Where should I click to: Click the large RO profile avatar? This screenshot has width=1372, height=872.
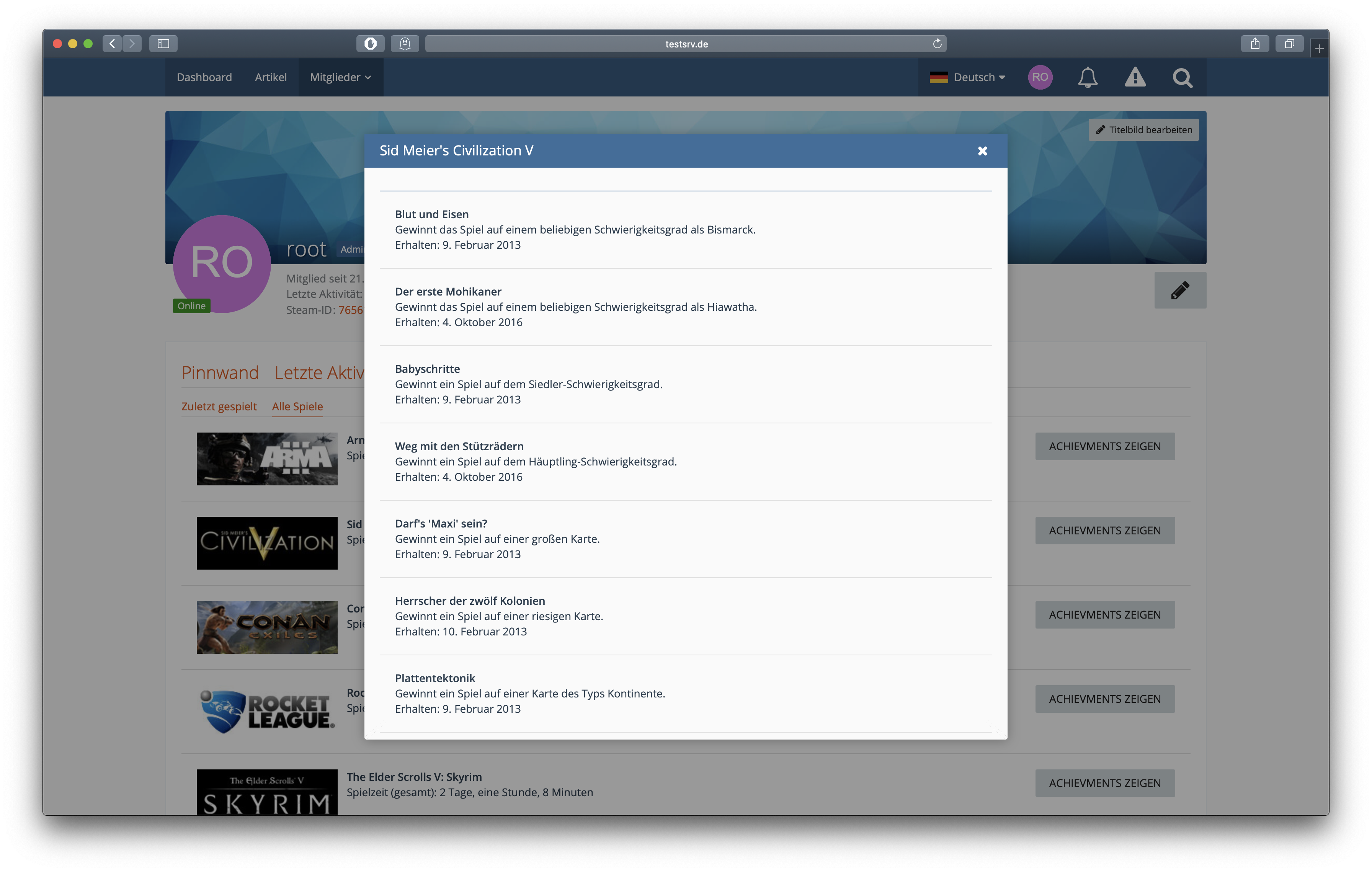222,264
